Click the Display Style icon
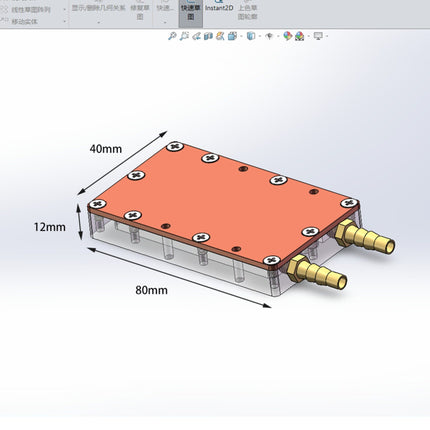This screenshot has height=430, width=430. [251, 36]
